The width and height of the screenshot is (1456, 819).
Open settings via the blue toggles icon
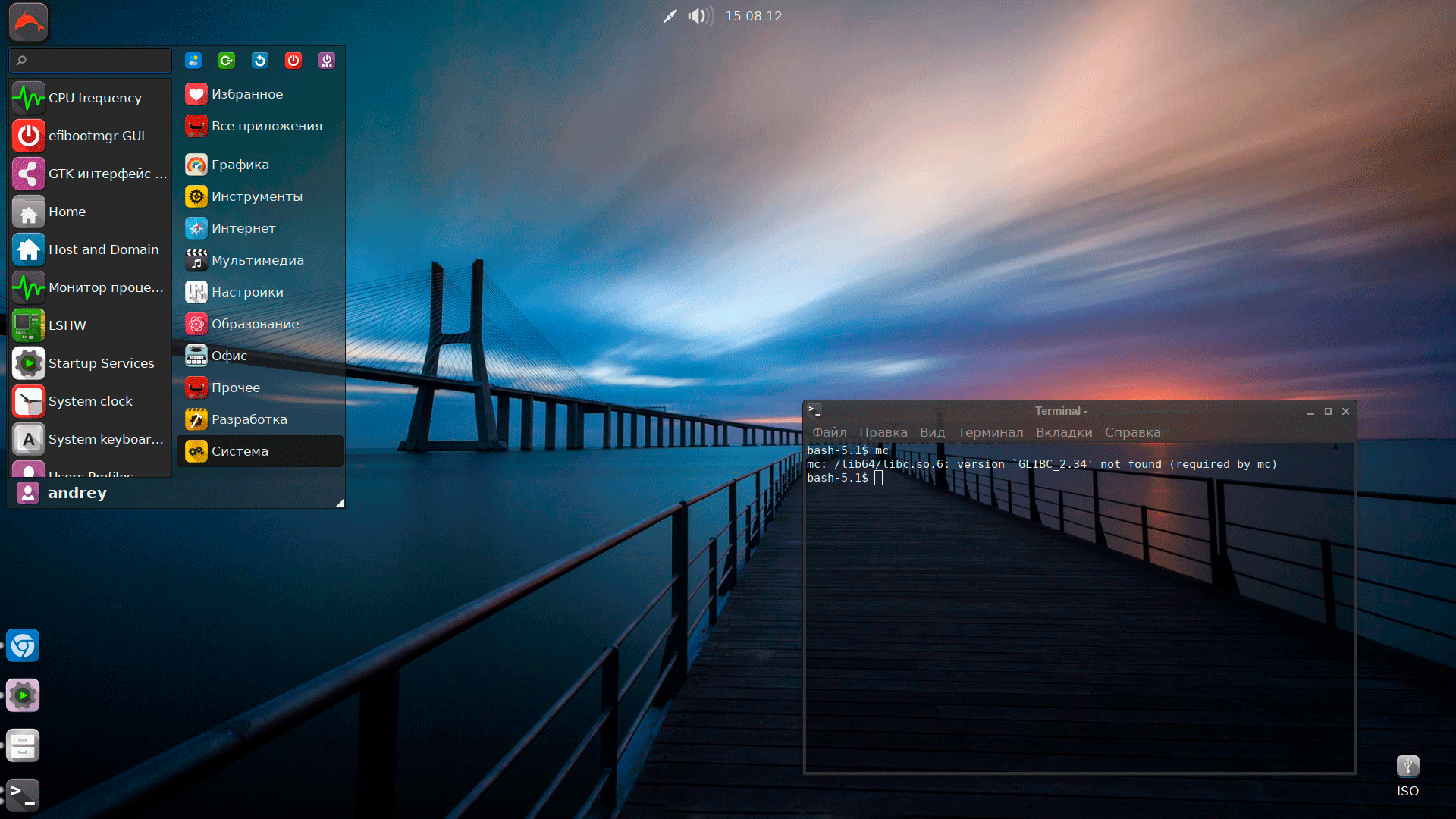point(193,61)
